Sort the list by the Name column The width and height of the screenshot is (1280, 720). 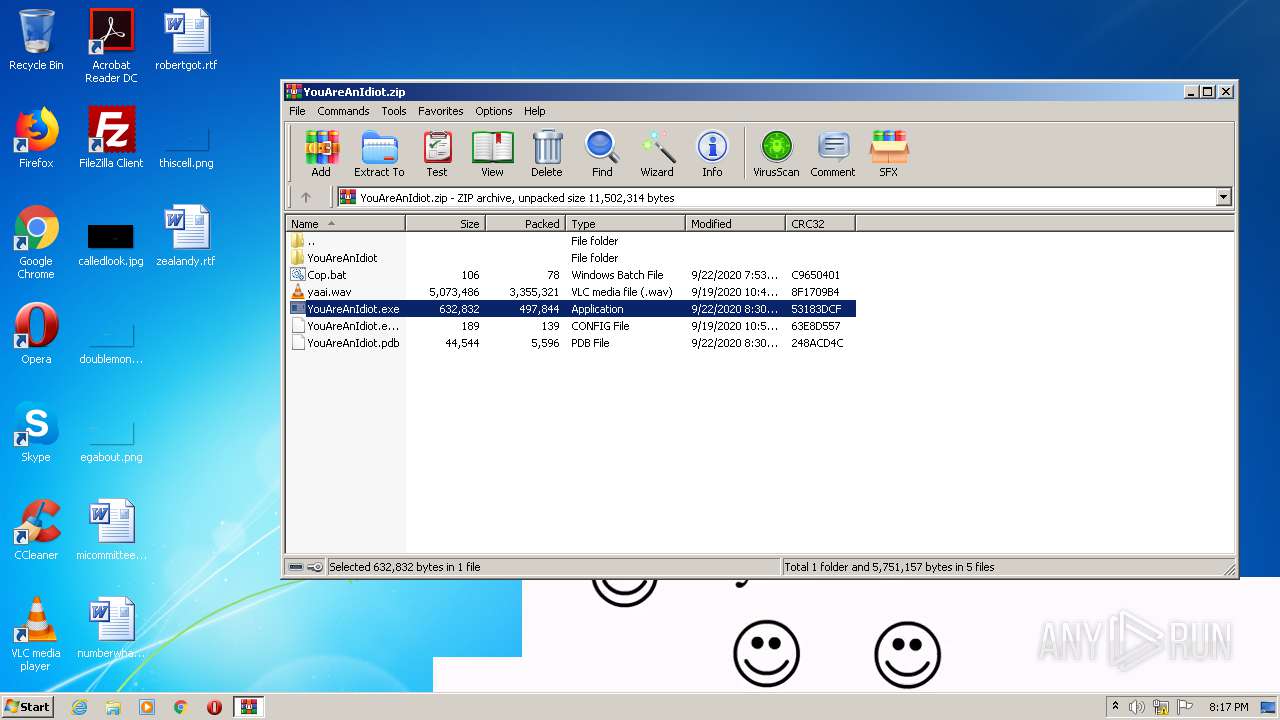point(346,224)
